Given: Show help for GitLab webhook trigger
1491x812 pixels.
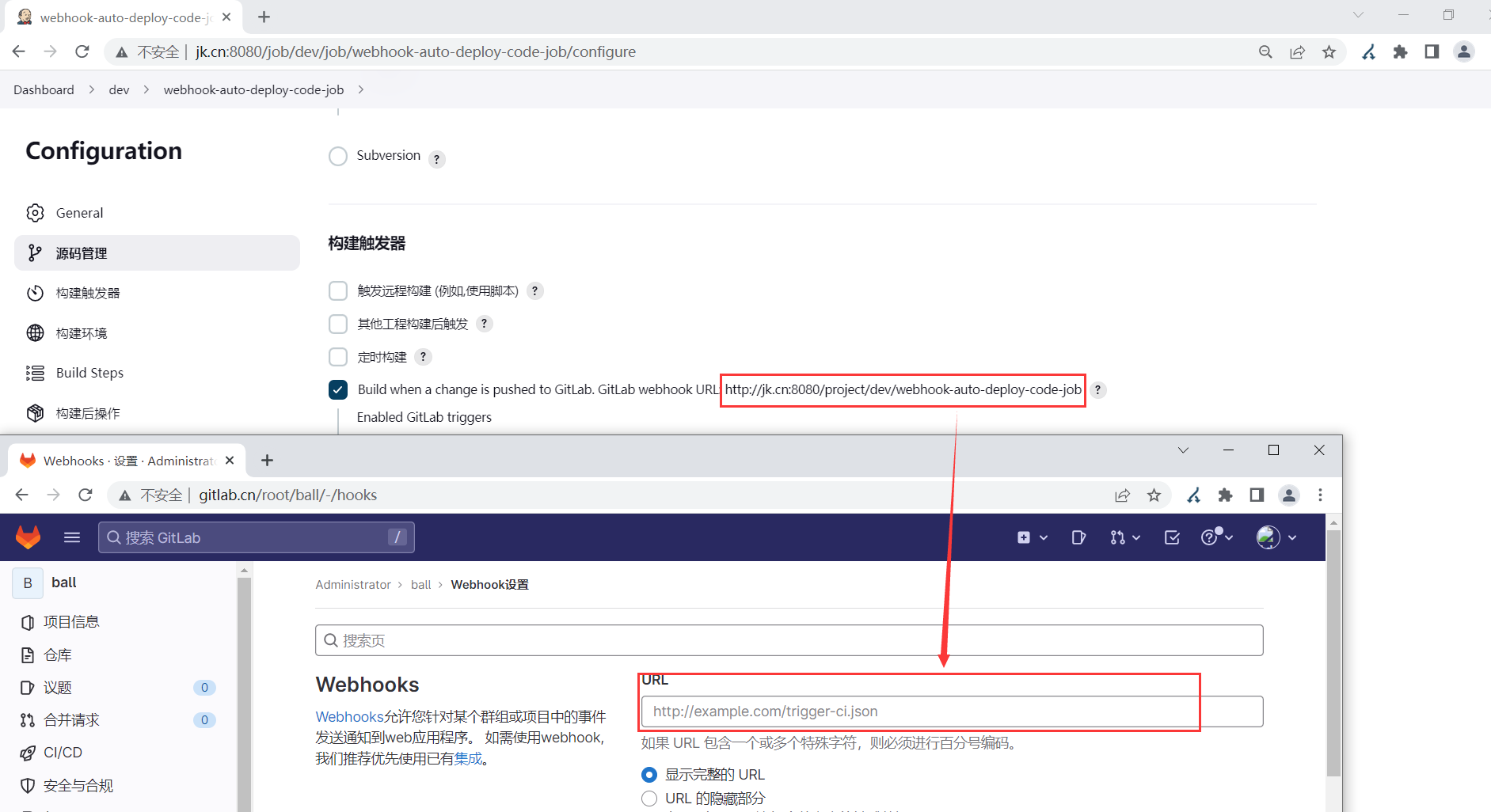Looking at the screenshot, I should pyautogui.click(x=1097, y=389).
